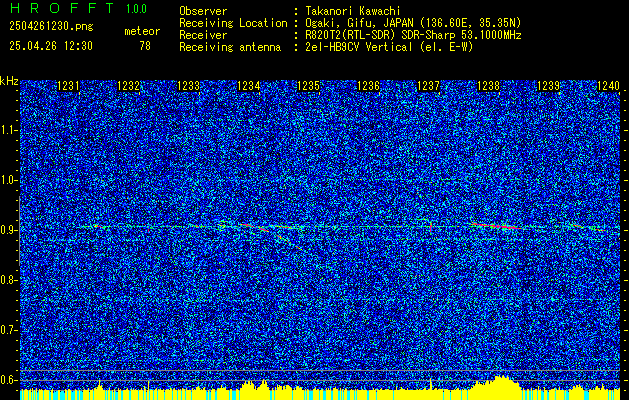This screenshot has width=629, height=400.
Task: Click the yellow power peak below 1238
Action: [498, 383]
